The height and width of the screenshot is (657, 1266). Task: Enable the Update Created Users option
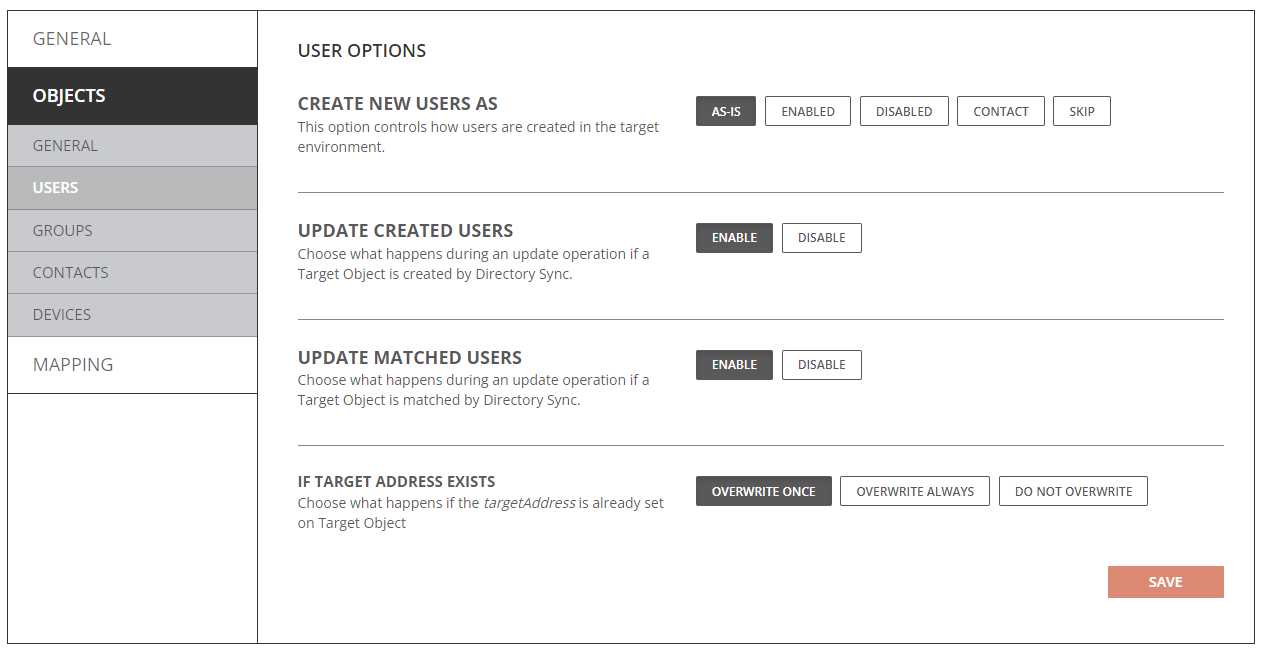pos(734,238)
